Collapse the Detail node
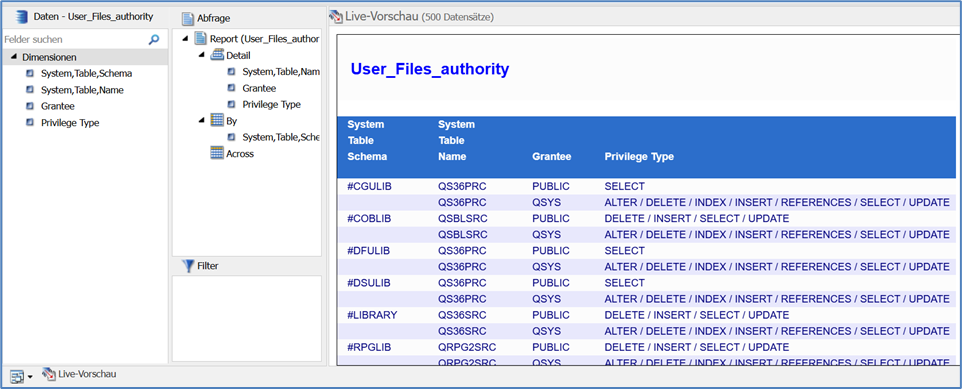 pyautogui.click(x=201, y=55)
